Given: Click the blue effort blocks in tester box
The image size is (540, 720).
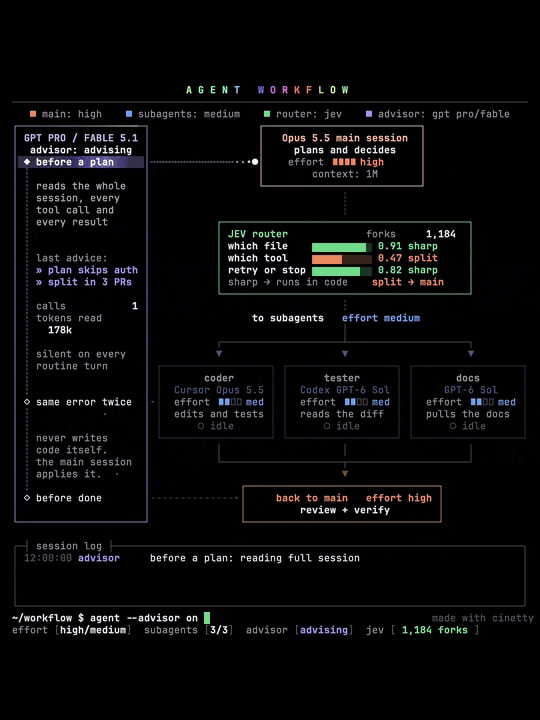Looking at the screenshot, I should (356, 402).
